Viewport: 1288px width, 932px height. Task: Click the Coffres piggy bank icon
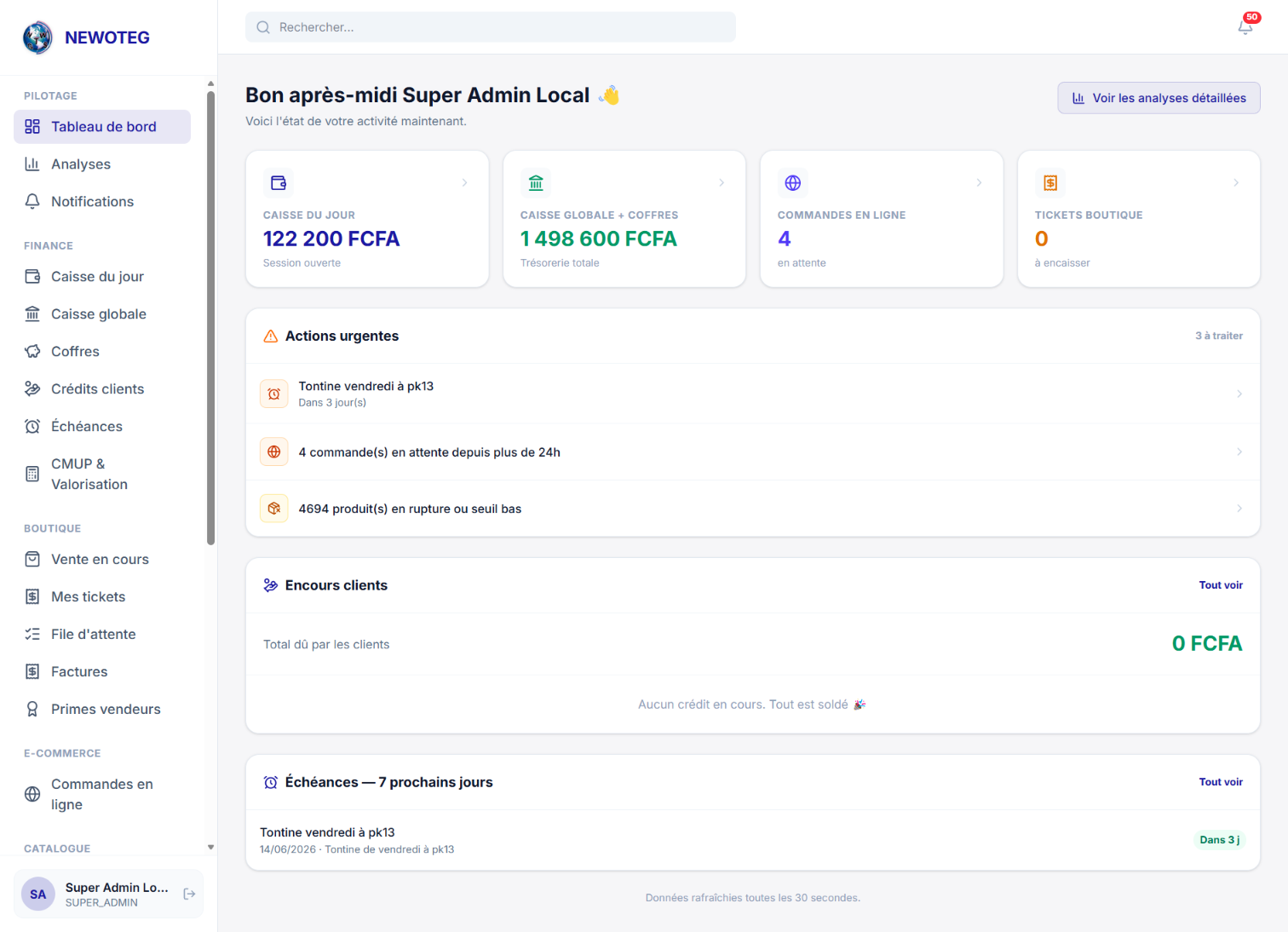pos(32,352)
